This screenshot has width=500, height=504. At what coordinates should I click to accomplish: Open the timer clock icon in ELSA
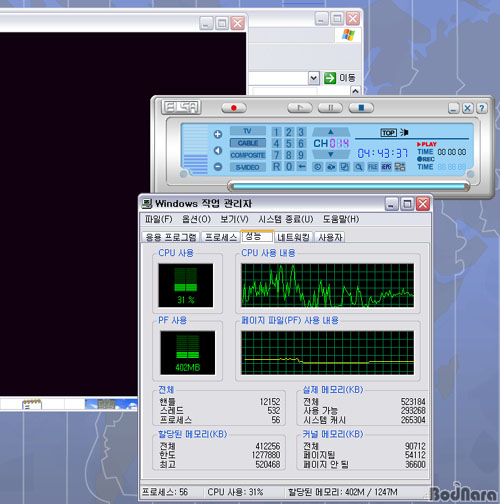click(317, 167)
